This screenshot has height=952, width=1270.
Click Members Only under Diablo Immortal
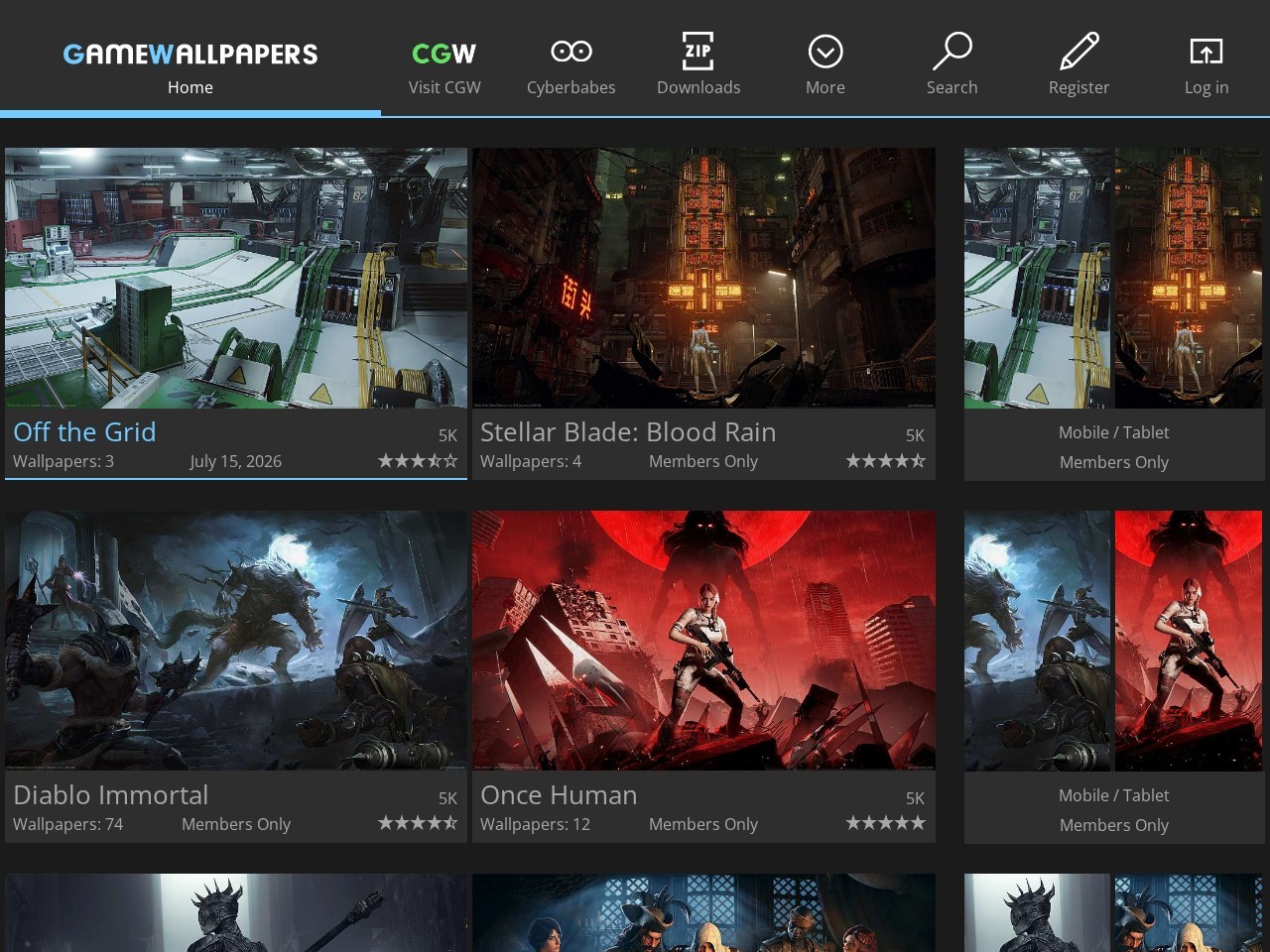(x=236, y=824)
